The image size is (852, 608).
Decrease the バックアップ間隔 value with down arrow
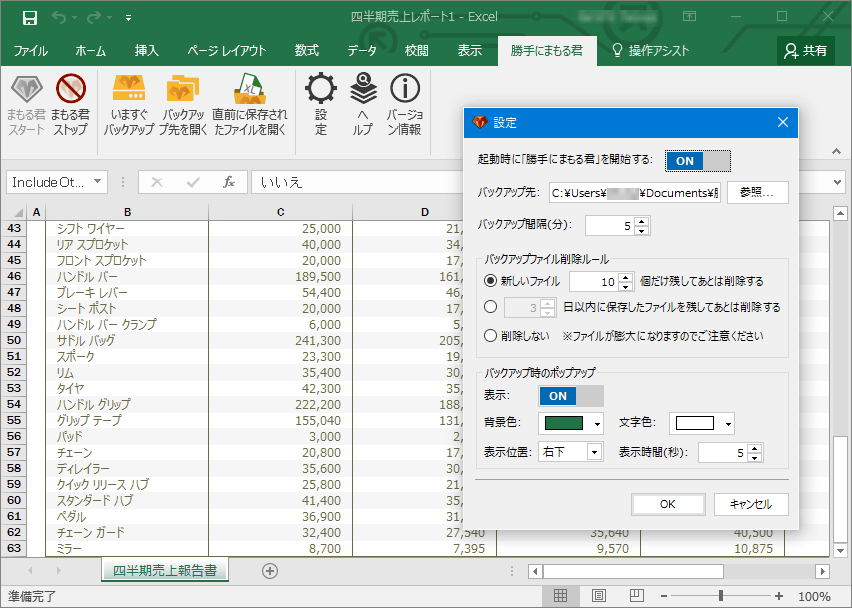[x=642, y=230]
